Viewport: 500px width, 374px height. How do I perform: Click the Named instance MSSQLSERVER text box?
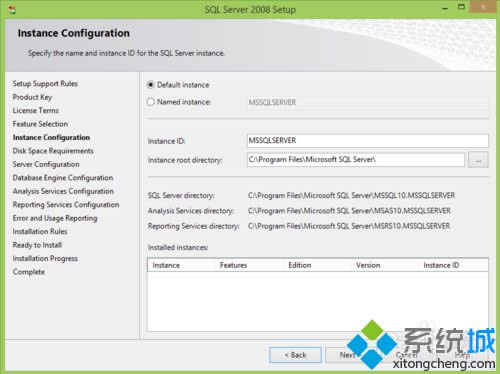point(368,102)
